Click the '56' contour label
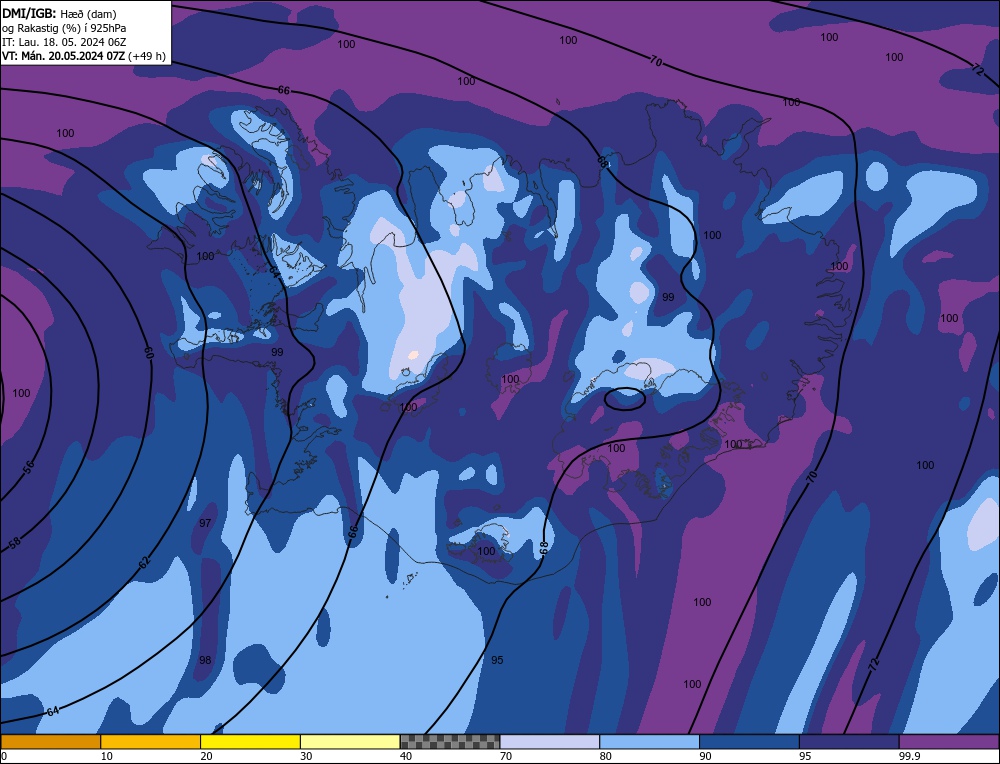The height and width of the screenshot is (764, 1000). click(29, 467)
